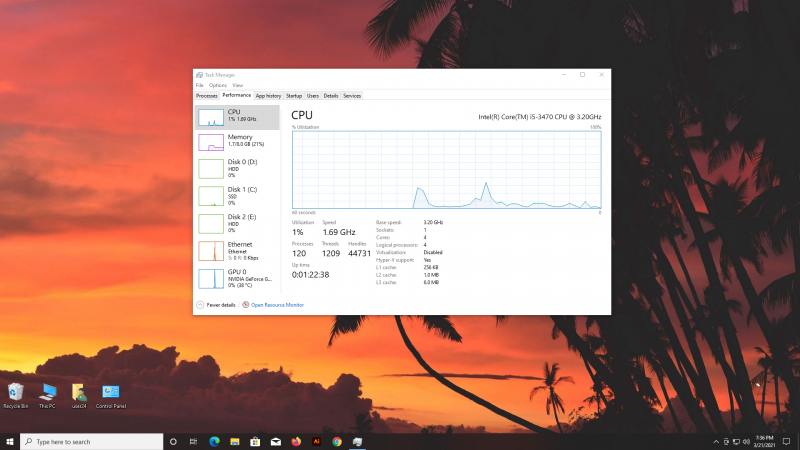Switch to the App history tab

268,96
